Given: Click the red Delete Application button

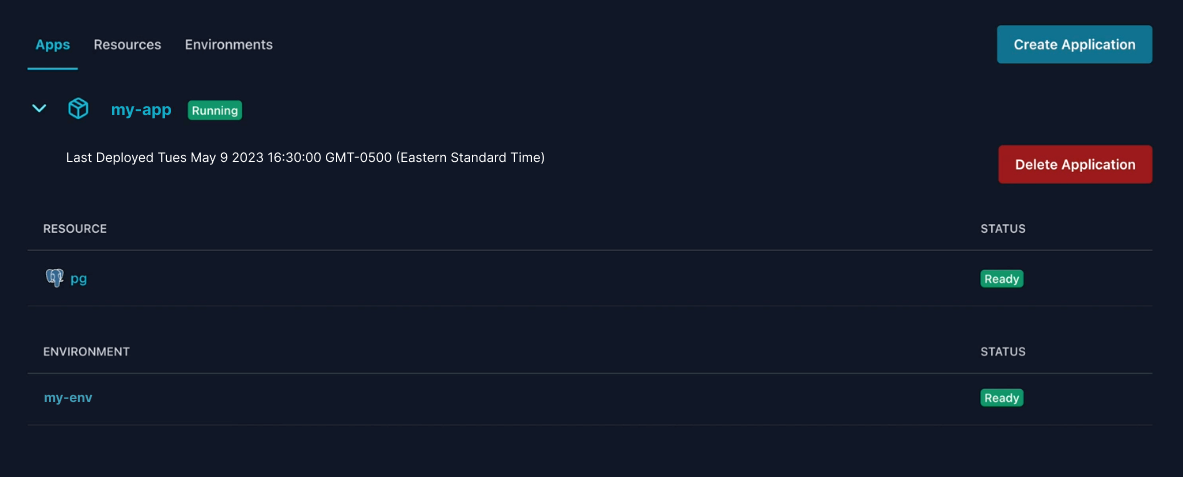Looking at the screenshot, I should pos(1074,165).
